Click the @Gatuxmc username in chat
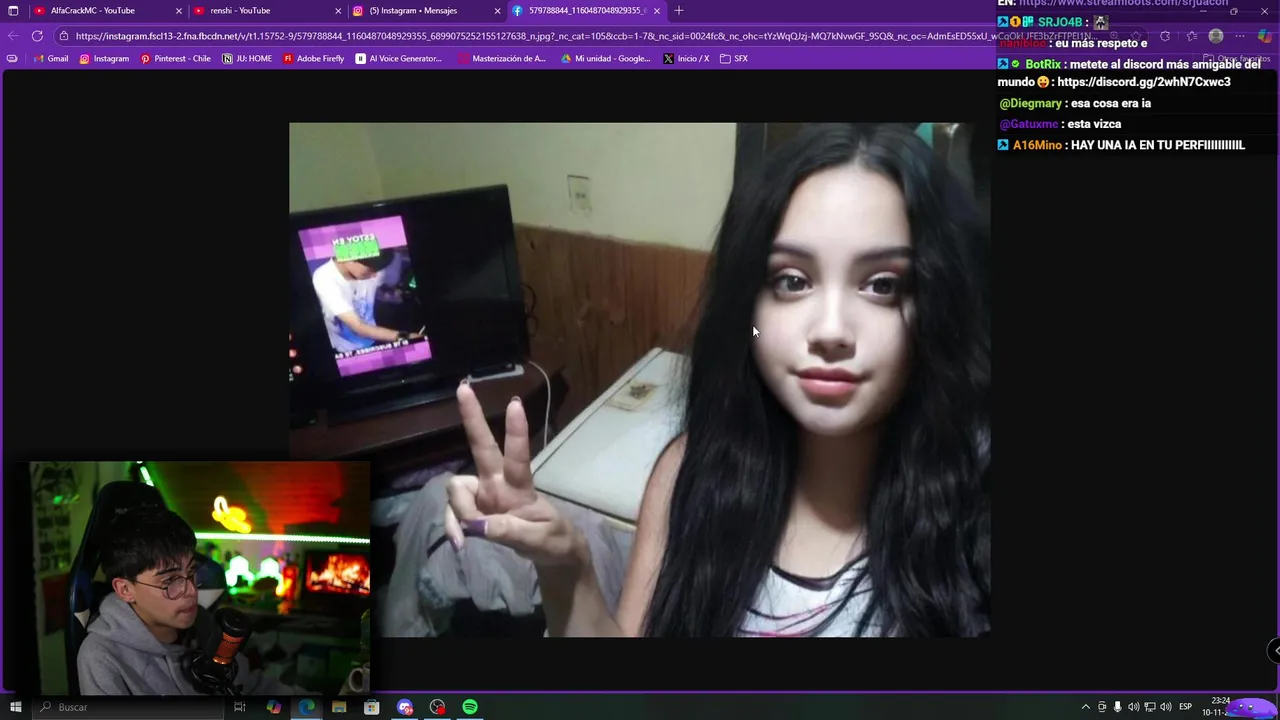This screenshot has width=1280, height=720. [x=1028, y=124]
